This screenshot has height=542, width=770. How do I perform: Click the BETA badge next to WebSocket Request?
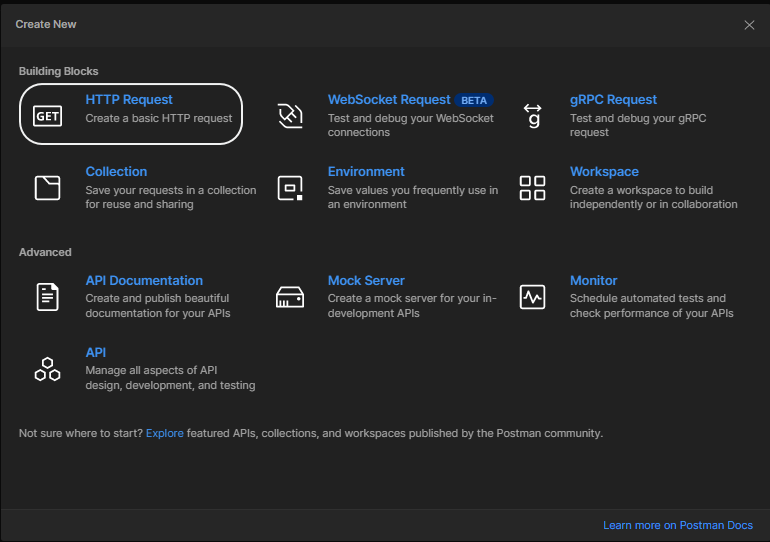(x=473, y=100)
